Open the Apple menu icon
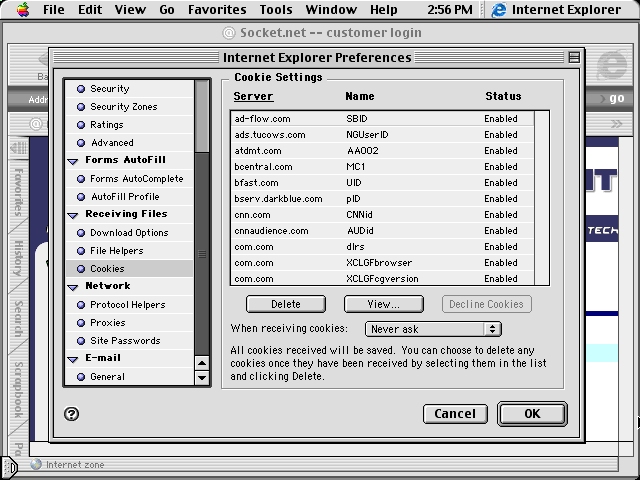The width and height of the screenshot is (640, 480). tap(23, 9)
